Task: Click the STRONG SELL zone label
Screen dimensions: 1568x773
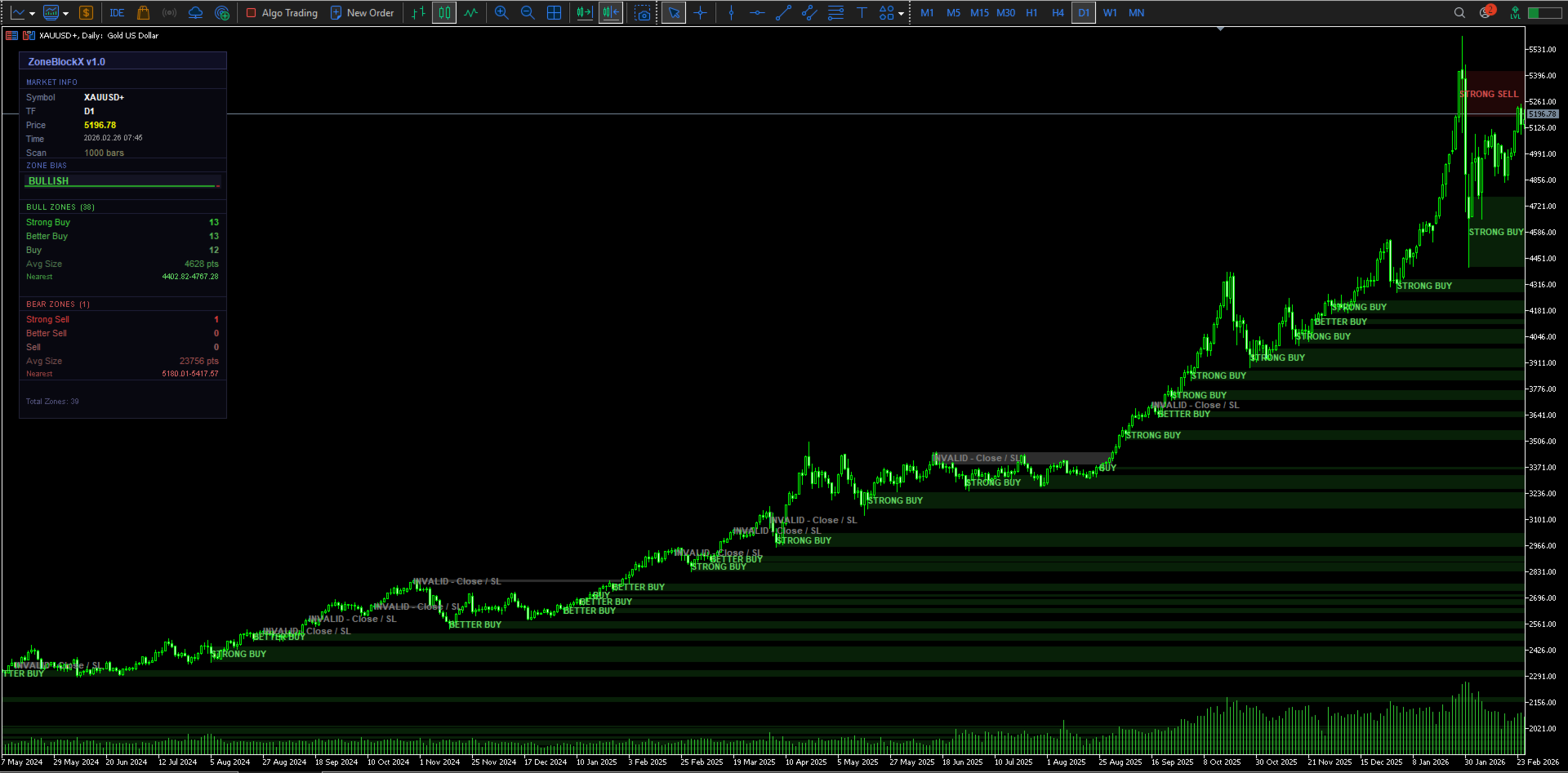Action: [x=1490, y=95]
